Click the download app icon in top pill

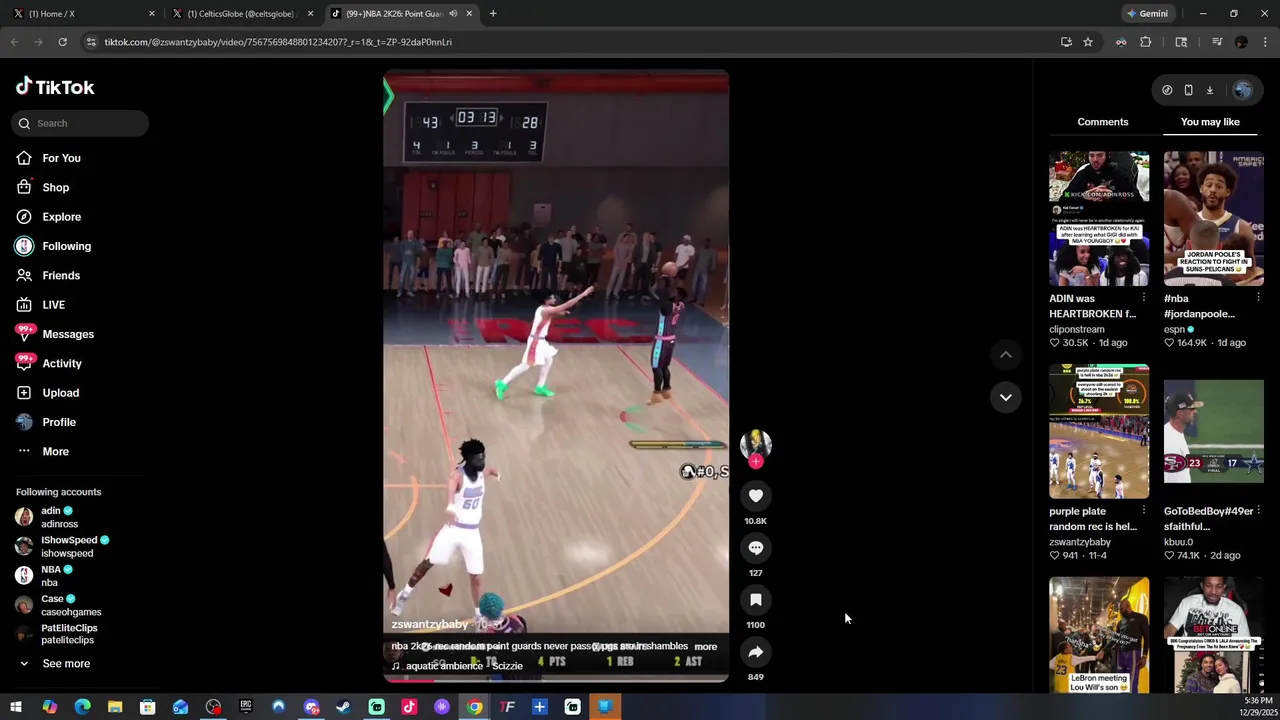click(1209, 90)
